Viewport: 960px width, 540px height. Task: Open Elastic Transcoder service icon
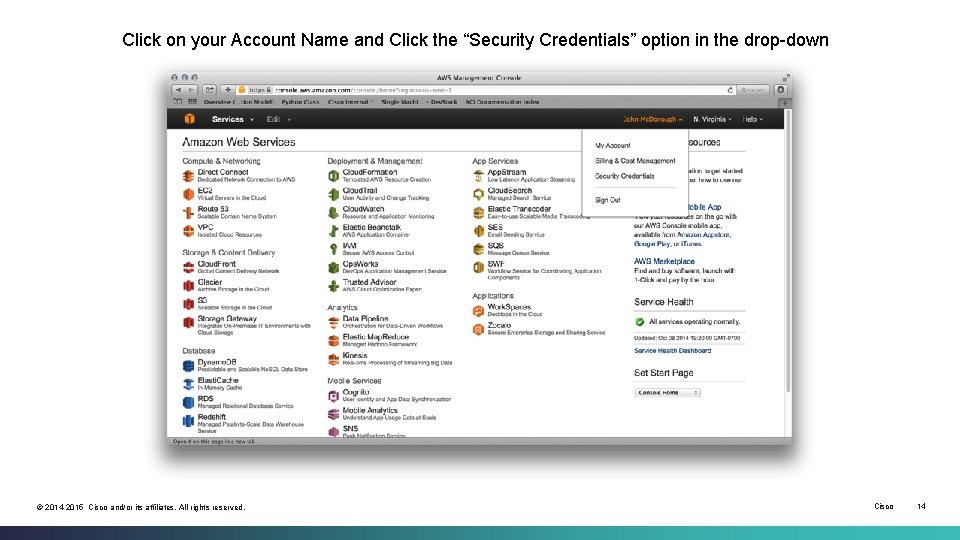coord(479,212)
